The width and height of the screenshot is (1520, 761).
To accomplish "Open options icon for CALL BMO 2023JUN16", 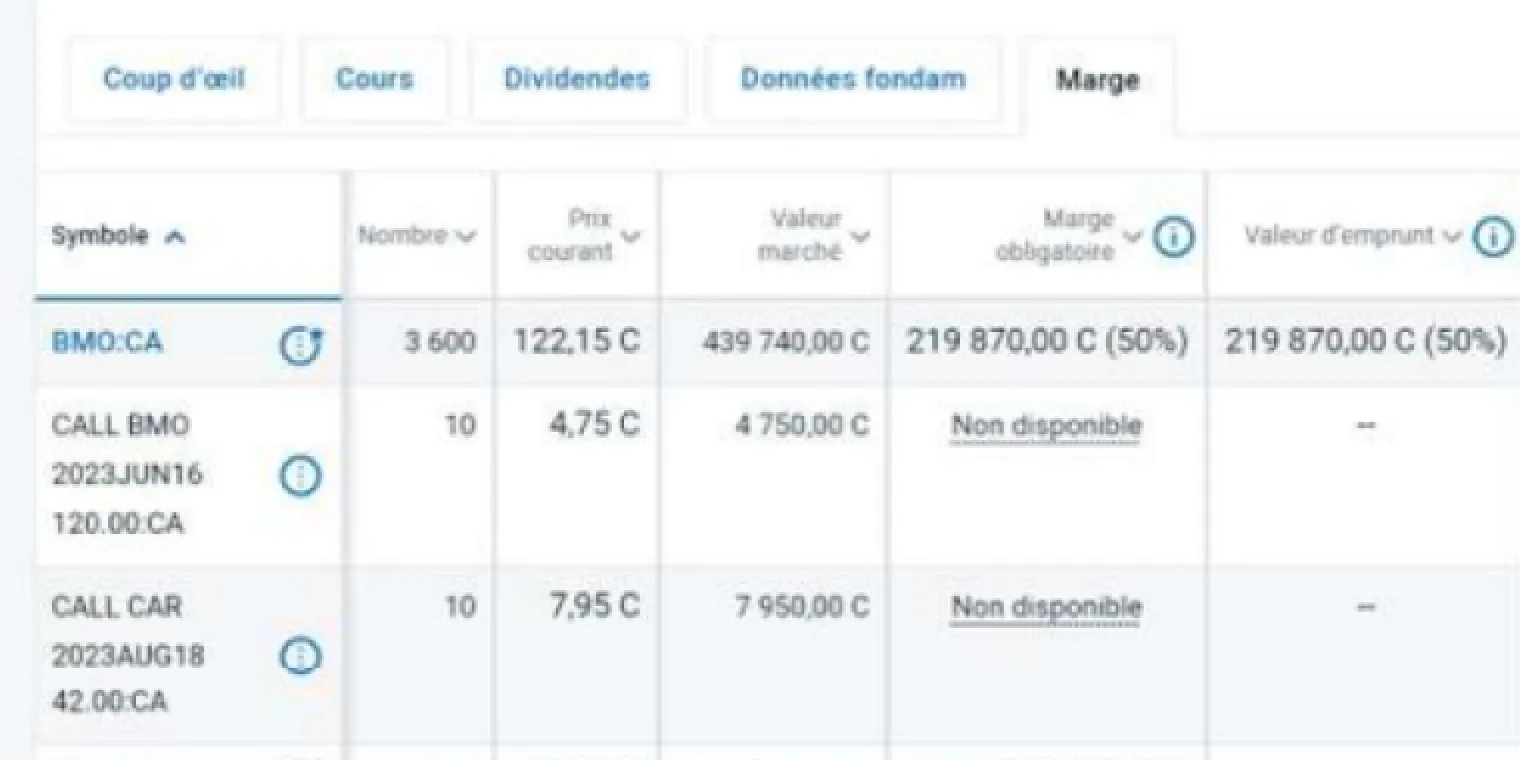I will (x=299, y=476).
